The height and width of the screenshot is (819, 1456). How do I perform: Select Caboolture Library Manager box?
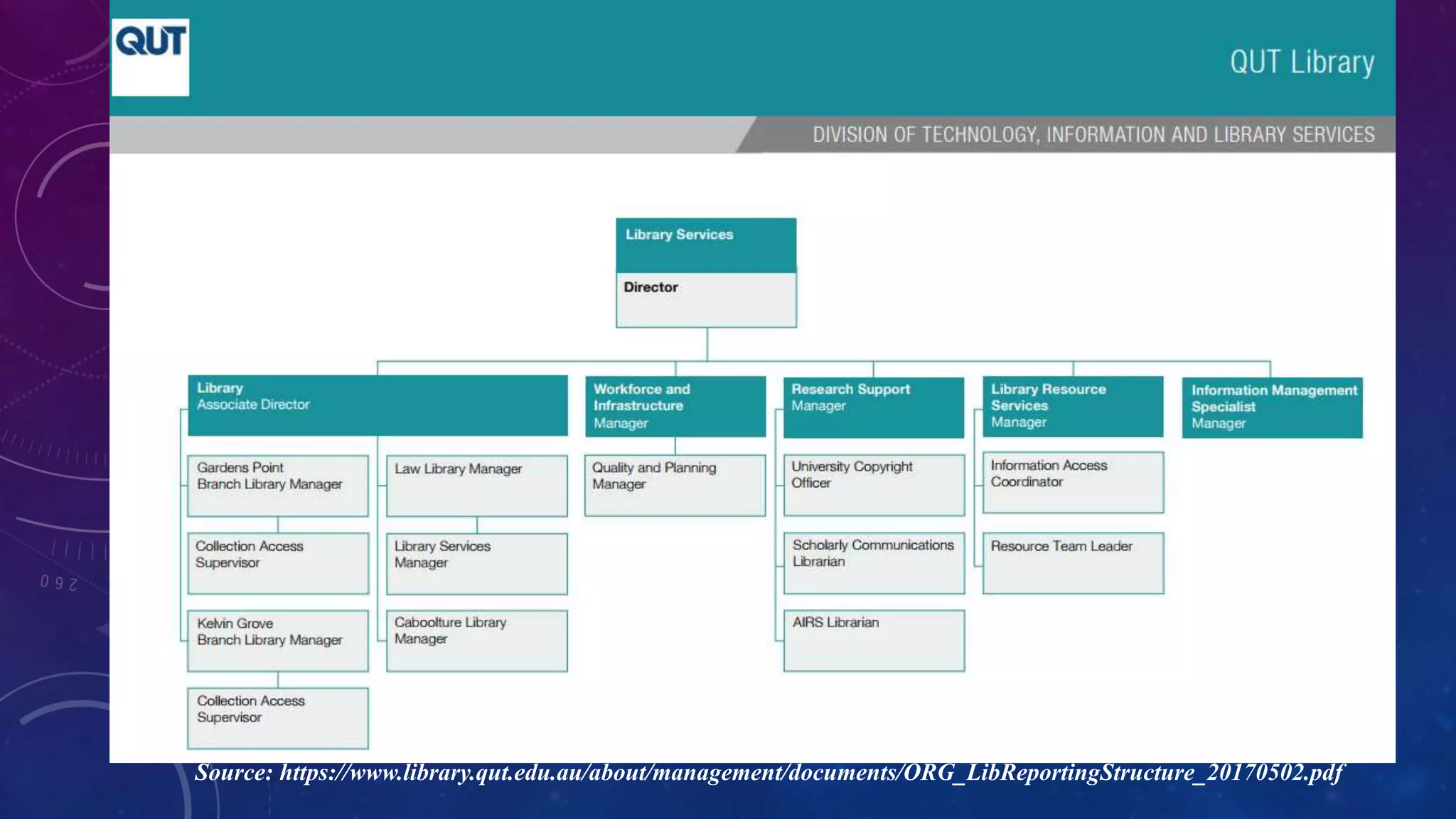(x=477, y=640)
